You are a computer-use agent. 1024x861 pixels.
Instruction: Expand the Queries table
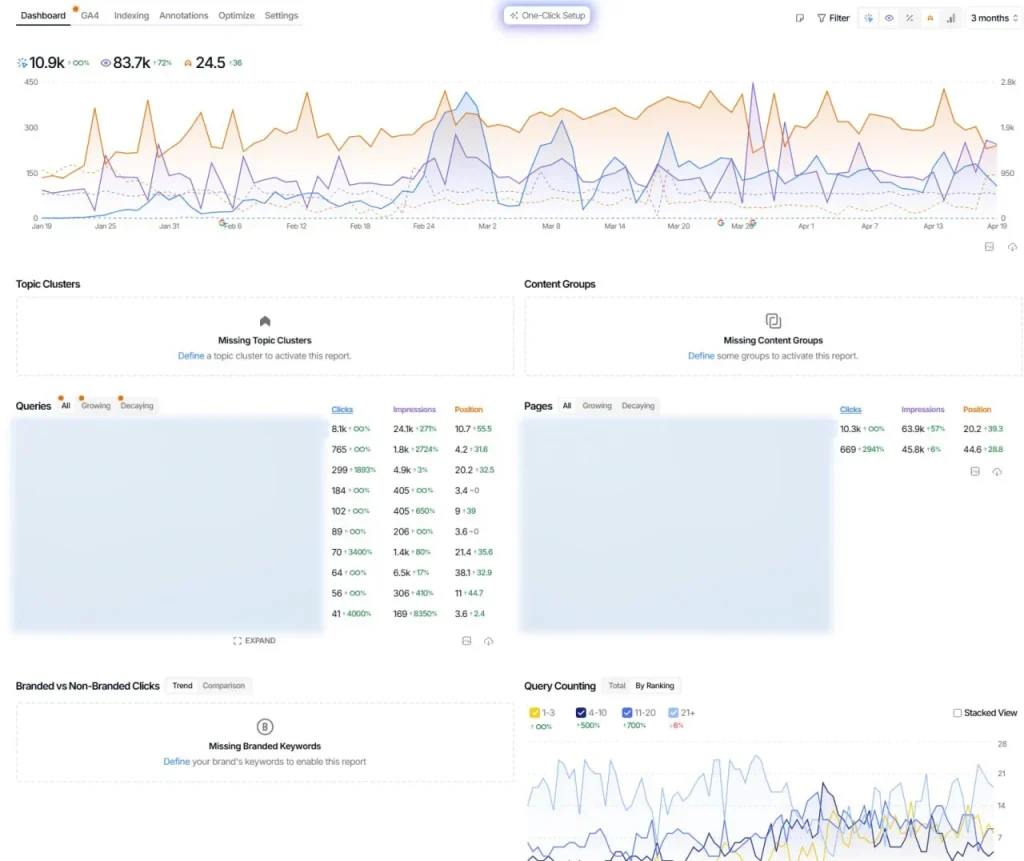pyautogui.click(x=254, y=641)
